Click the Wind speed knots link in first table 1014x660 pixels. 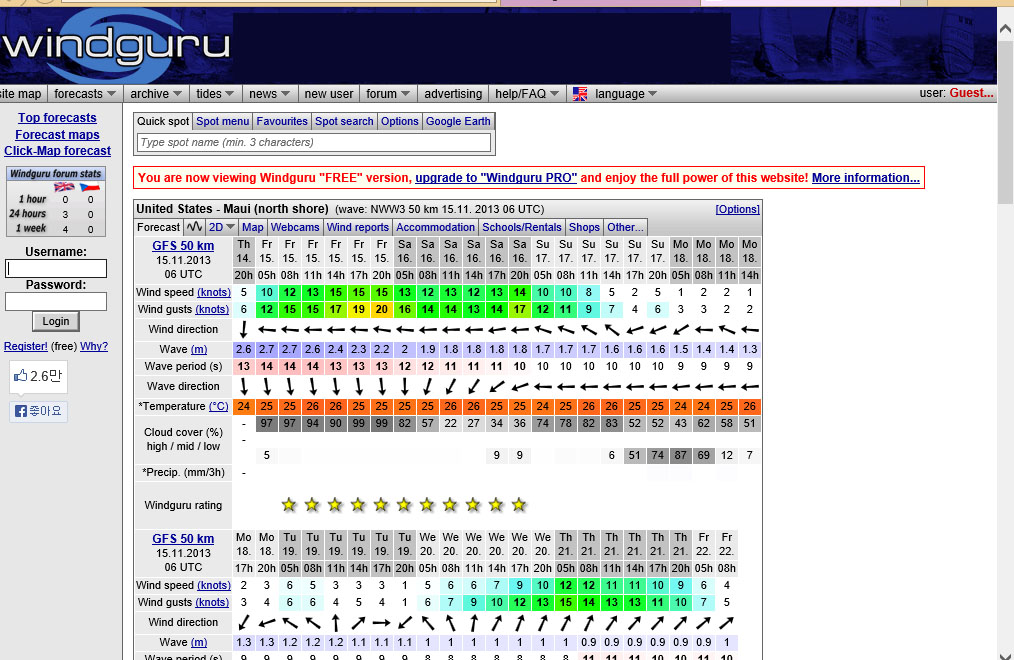[213, 292]
